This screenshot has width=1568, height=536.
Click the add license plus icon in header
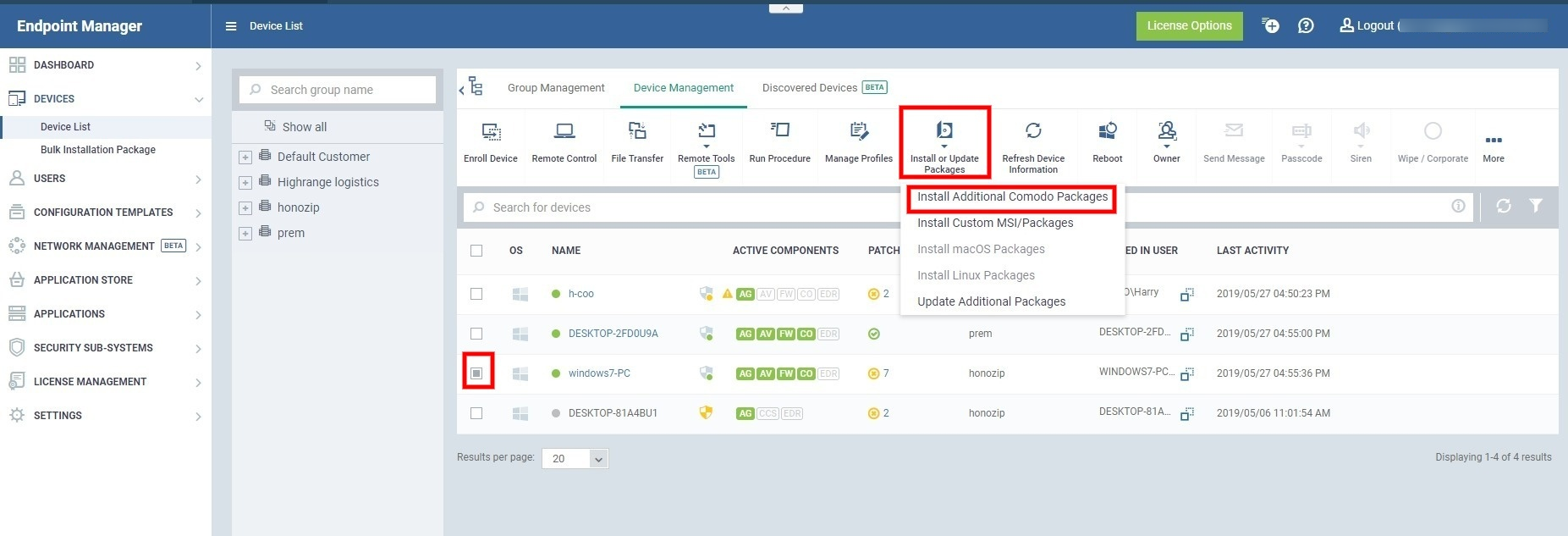pyautogui.click(x=1270, y=25)
